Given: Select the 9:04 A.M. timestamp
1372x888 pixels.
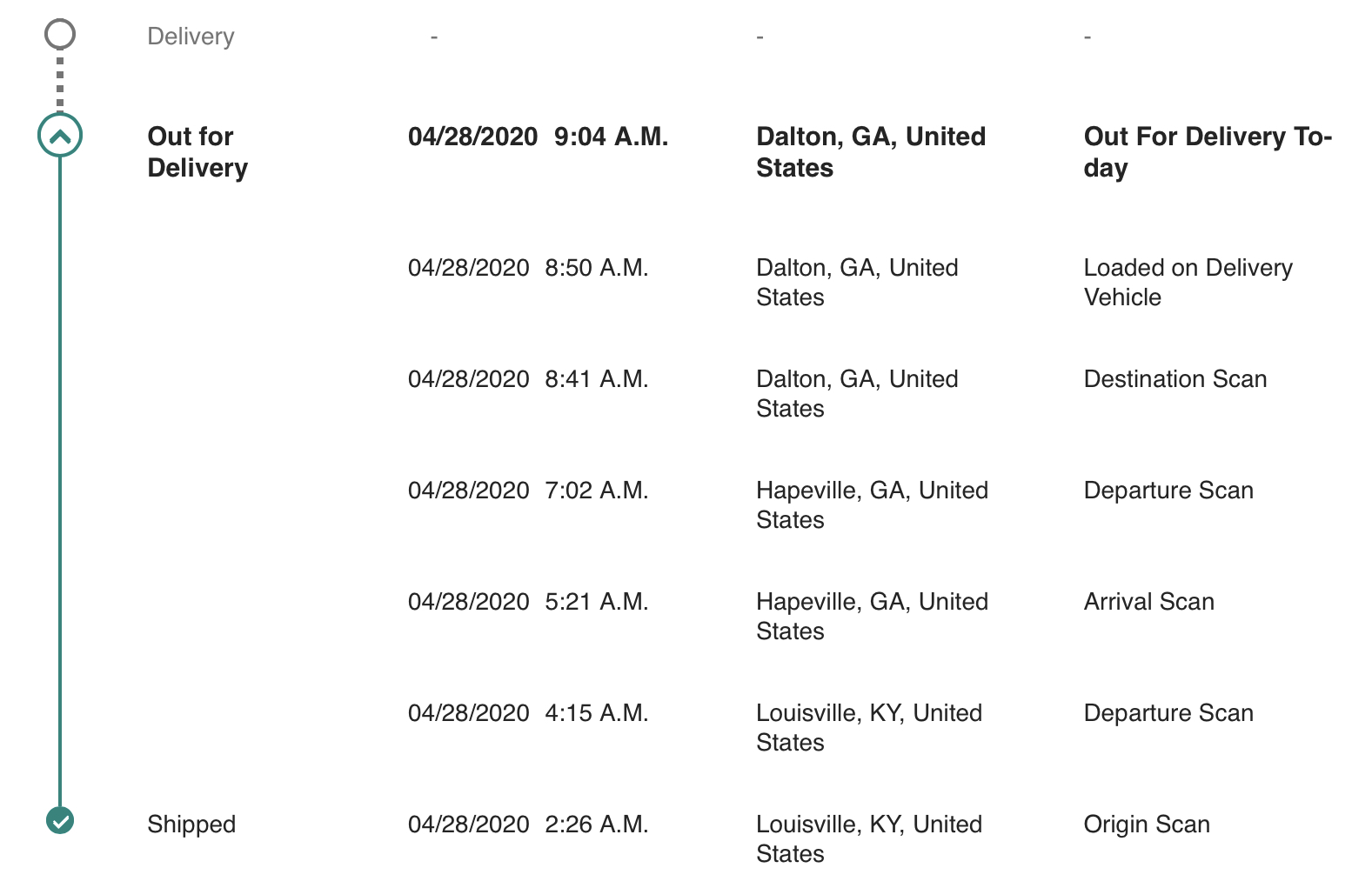Looking at the screenshot, I should pos(611,137).
